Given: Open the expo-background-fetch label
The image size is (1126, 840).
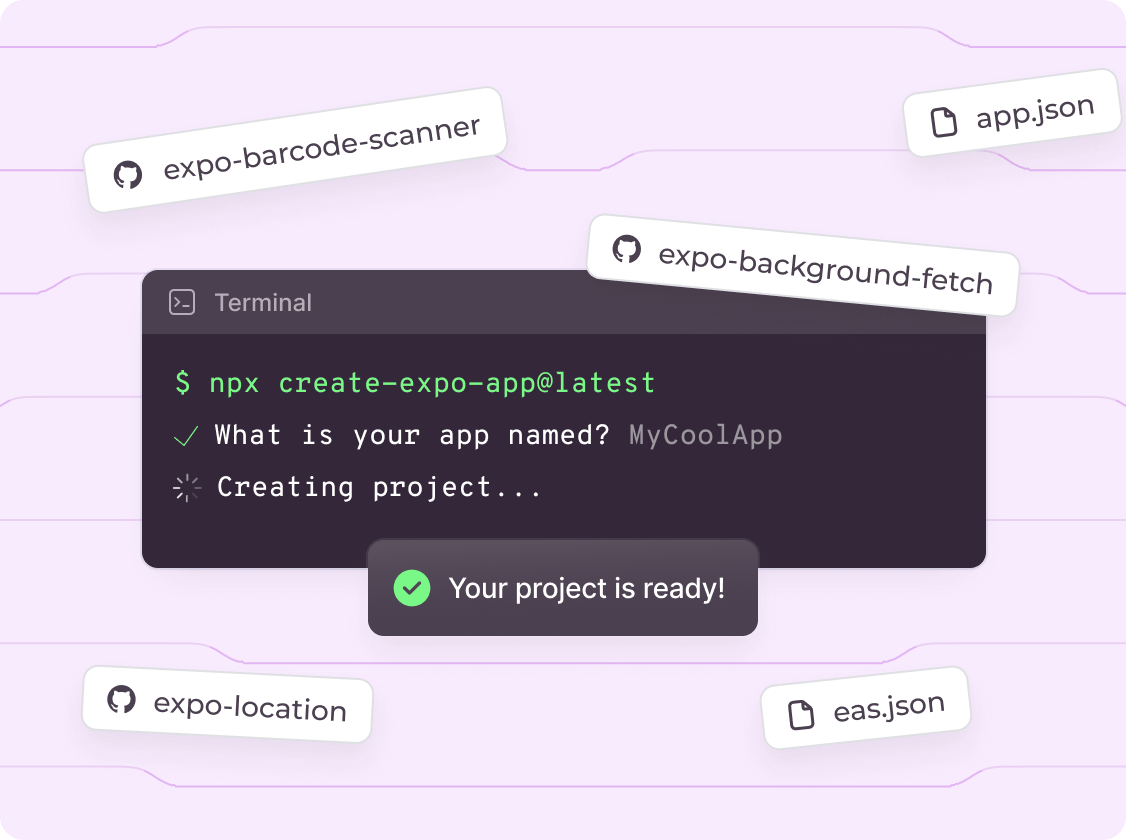Looking at the screenshot, I should tap(826, 269).
